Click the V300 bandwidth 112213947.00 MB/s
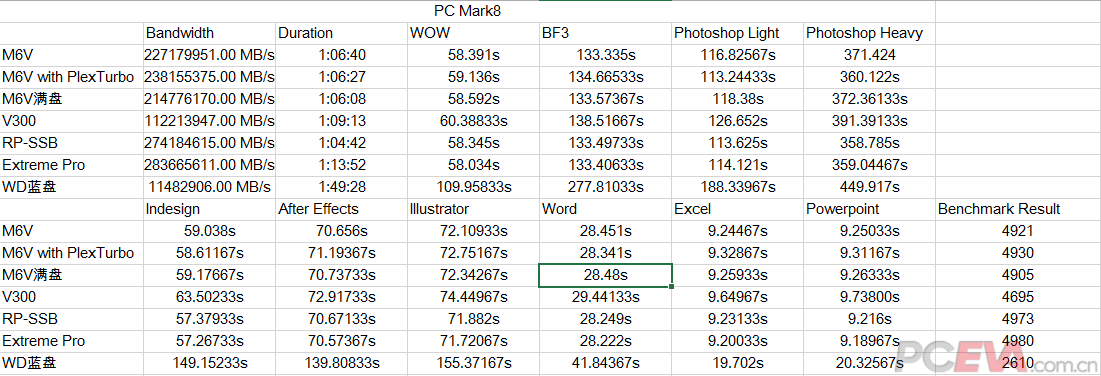The height and width of the screenshot is (376, 1101). coord(209,121)
